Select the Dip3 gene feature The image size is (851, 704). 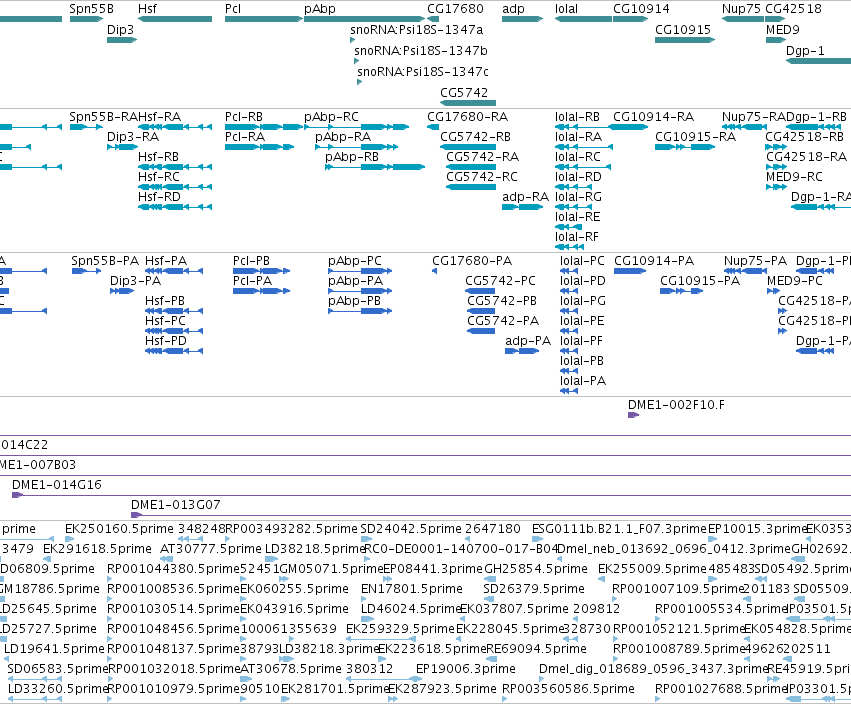(122, 40)
